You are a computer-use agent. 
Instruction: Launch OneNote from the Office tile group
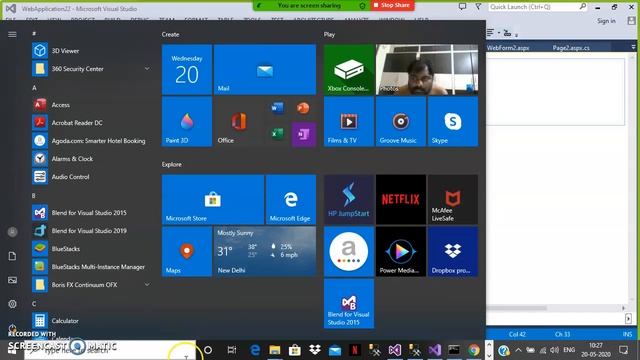point(304,134)
